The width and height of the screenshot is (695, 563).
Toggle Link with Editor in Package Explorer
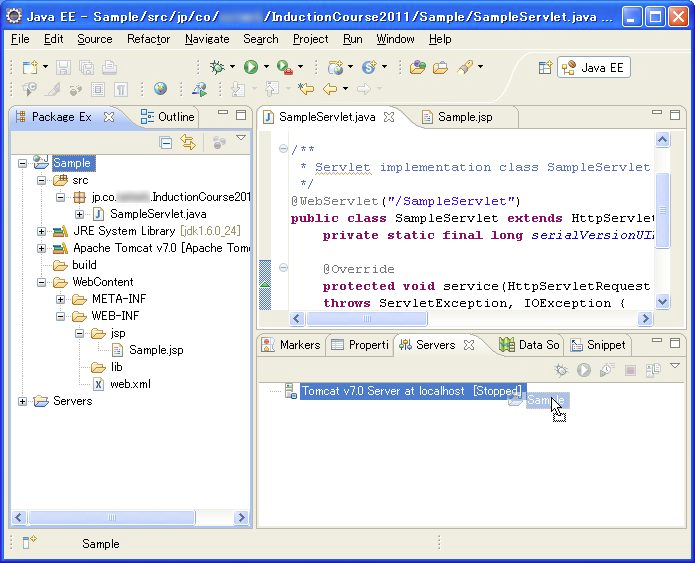(188, 142)
